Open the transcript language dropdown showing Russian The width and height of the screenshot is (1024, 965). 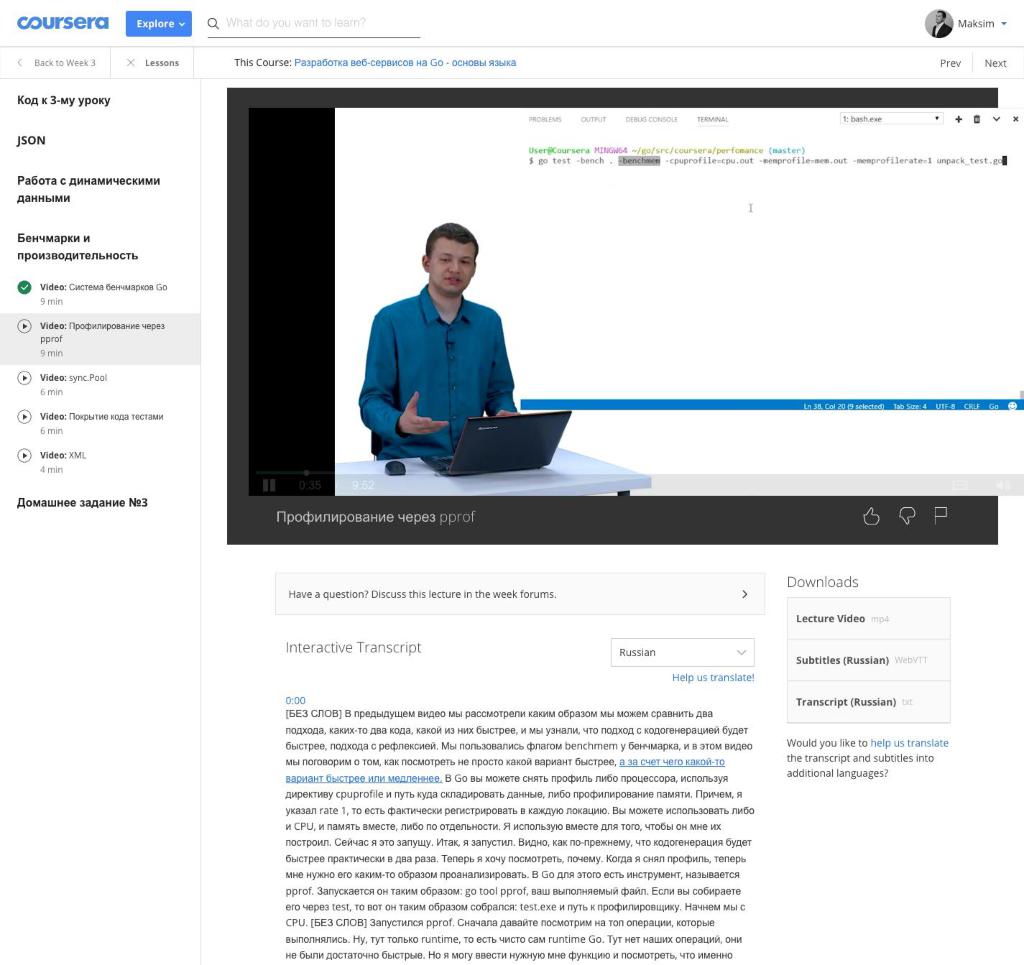coord(681,652)
